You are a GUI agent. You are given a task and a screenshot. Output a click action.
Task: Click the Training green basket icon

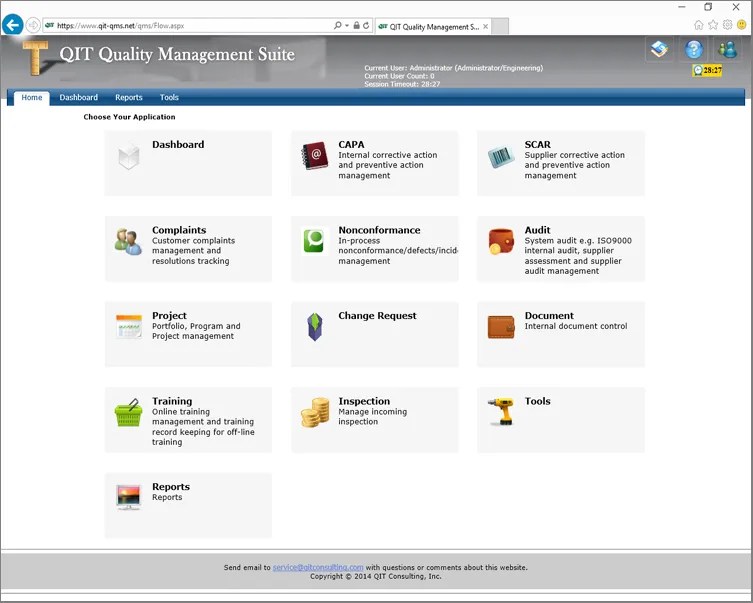[128, 412]
